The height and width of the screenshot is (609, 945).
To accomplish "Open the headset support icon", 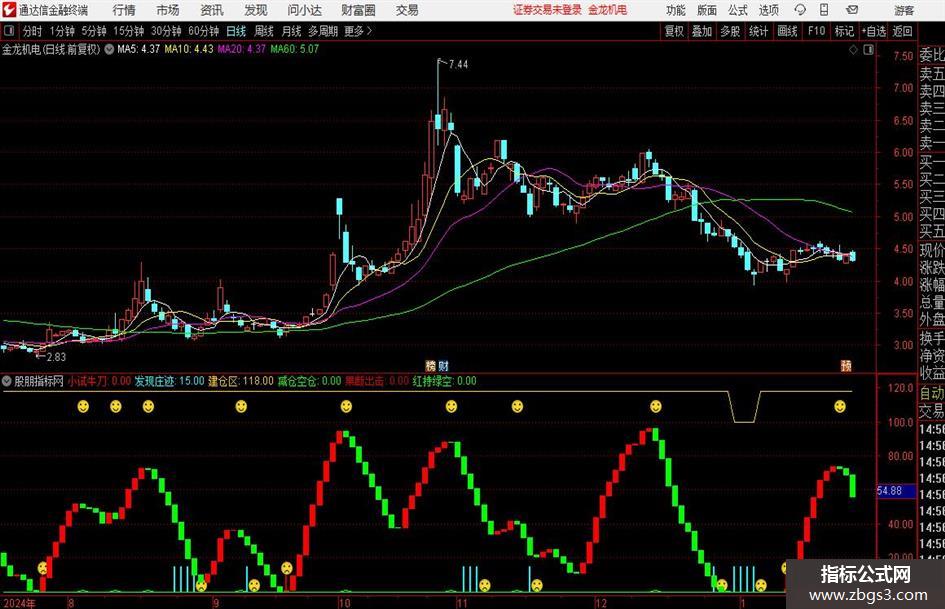I will [800, 10].
